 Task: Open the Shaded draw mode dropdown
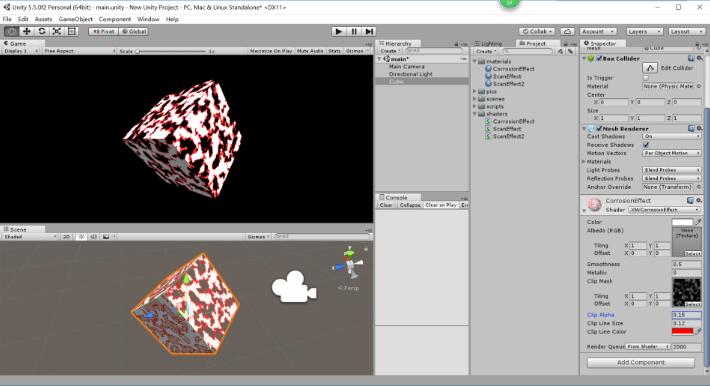(x=30, y=236)
